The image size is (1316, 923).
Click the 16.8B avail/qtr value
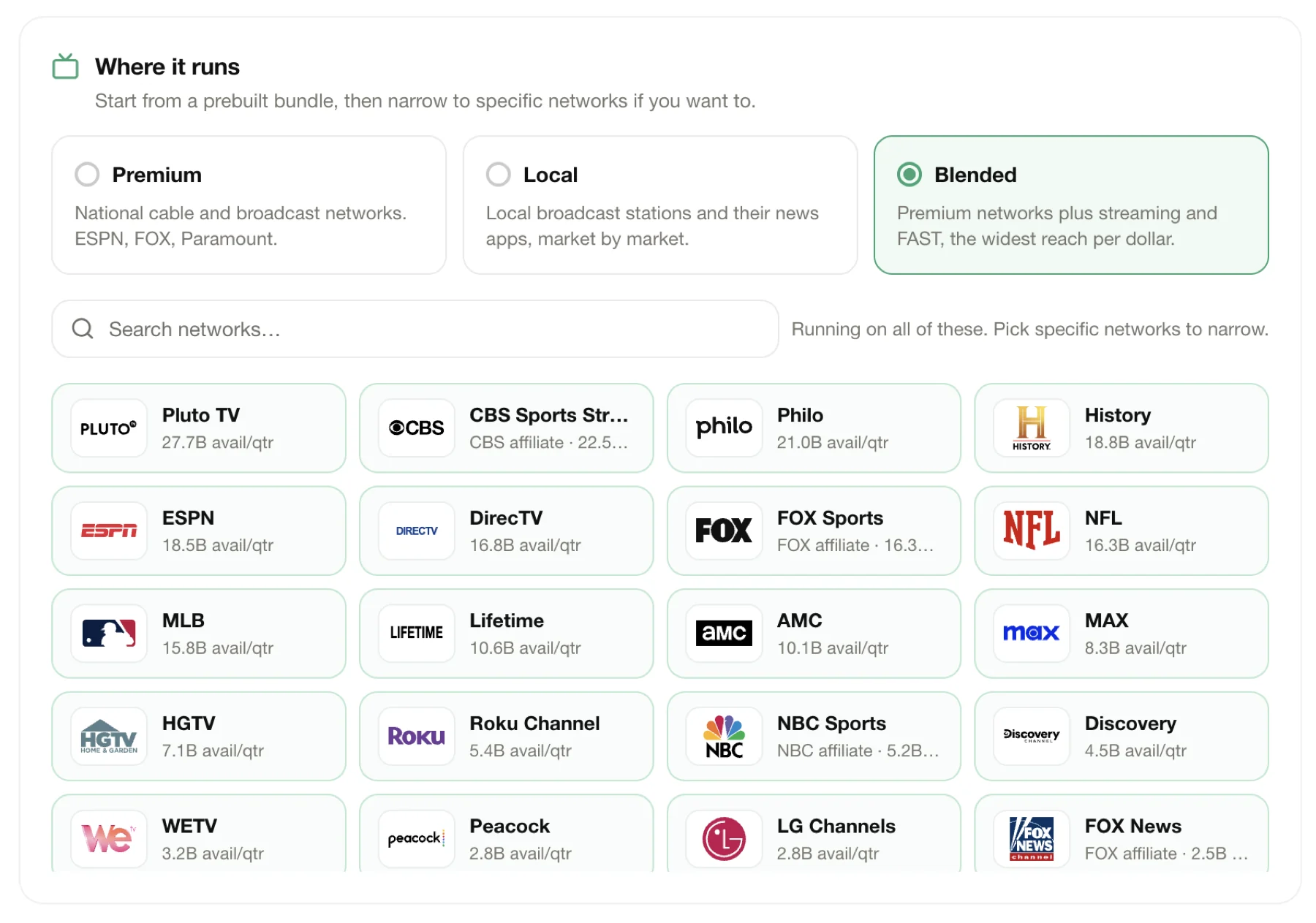coord(526,545)
